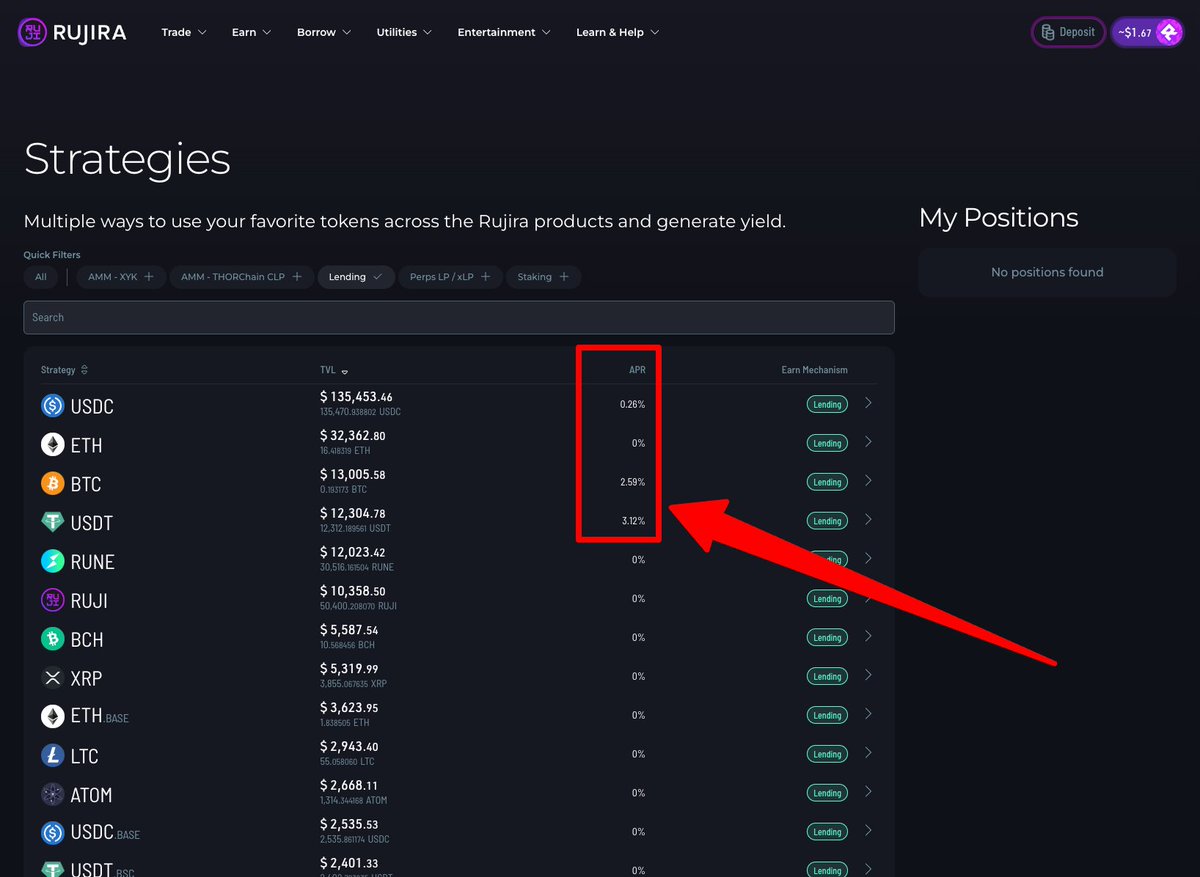Screen dimensions: 1200x877
Task: Open LTC strategy via row chevron
Action: [x=868, y=753]
